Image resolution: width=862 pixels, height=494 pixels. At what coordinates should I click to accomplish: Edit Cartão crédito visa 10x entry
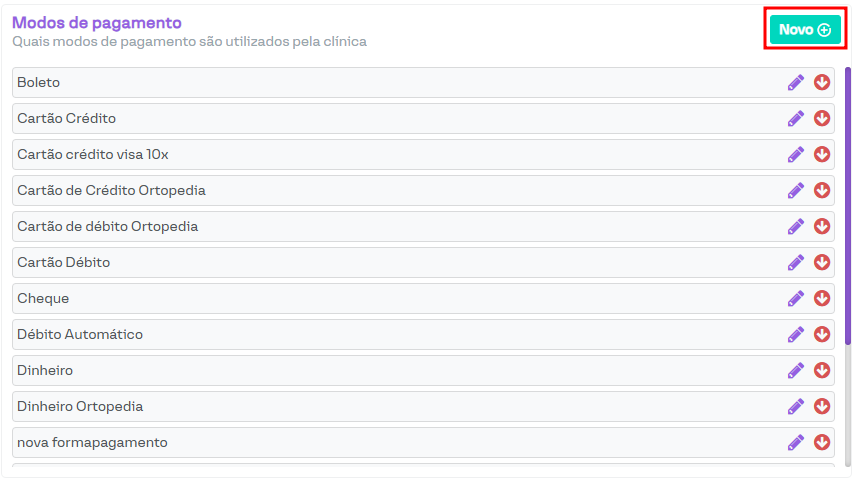[796, 154]
